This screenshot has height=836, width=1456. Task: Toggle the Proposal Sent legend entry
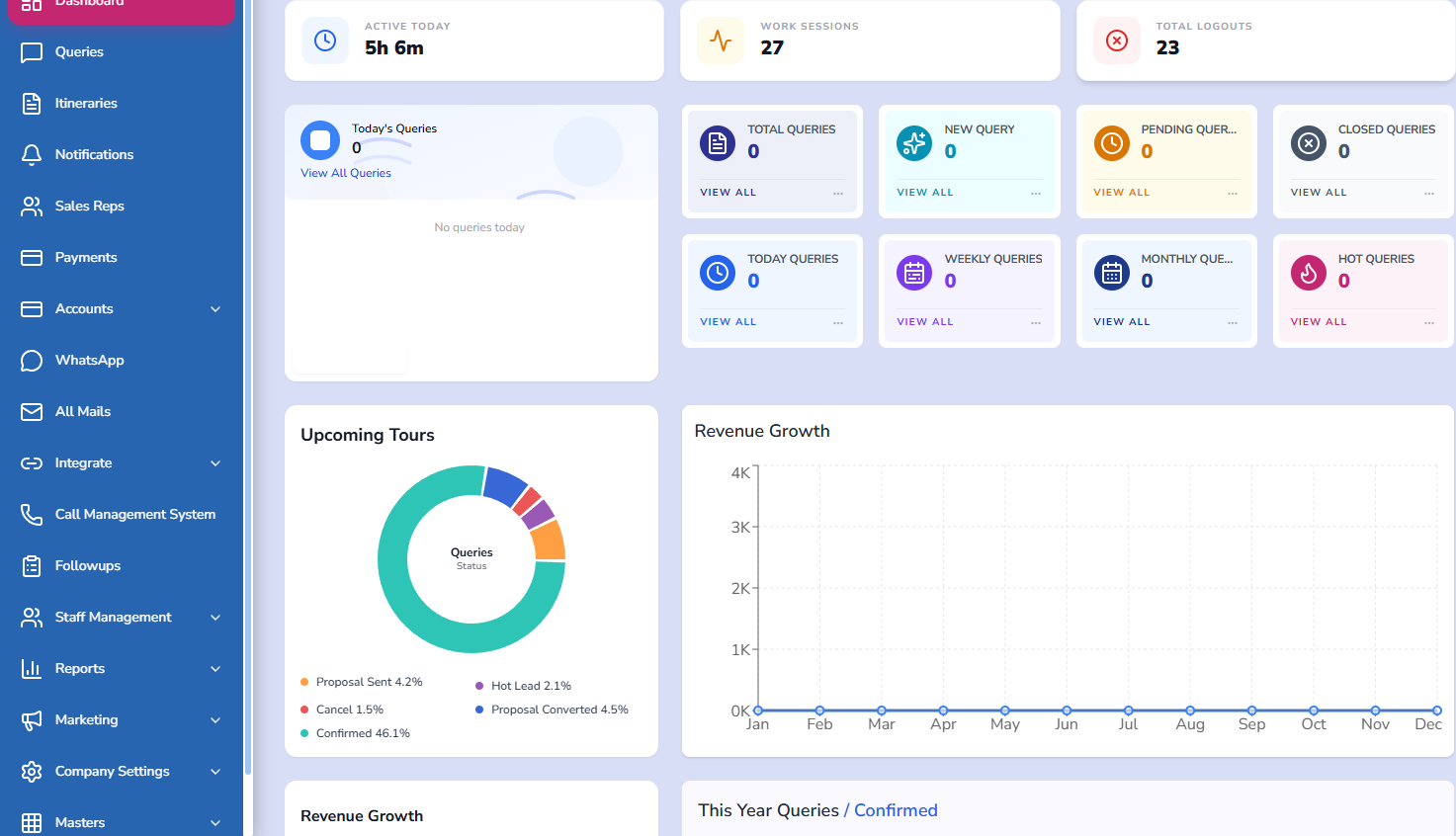(x=368, y=682)
